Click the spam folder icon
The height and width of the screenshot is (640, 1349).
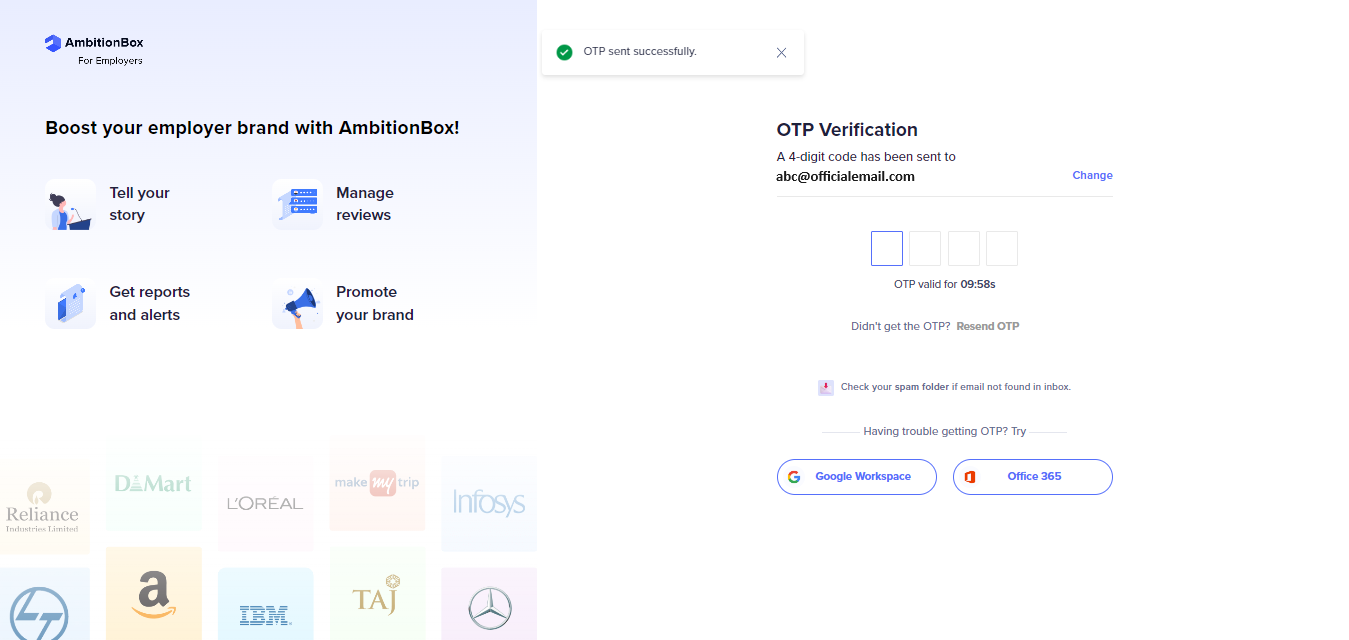pos(825,387)
